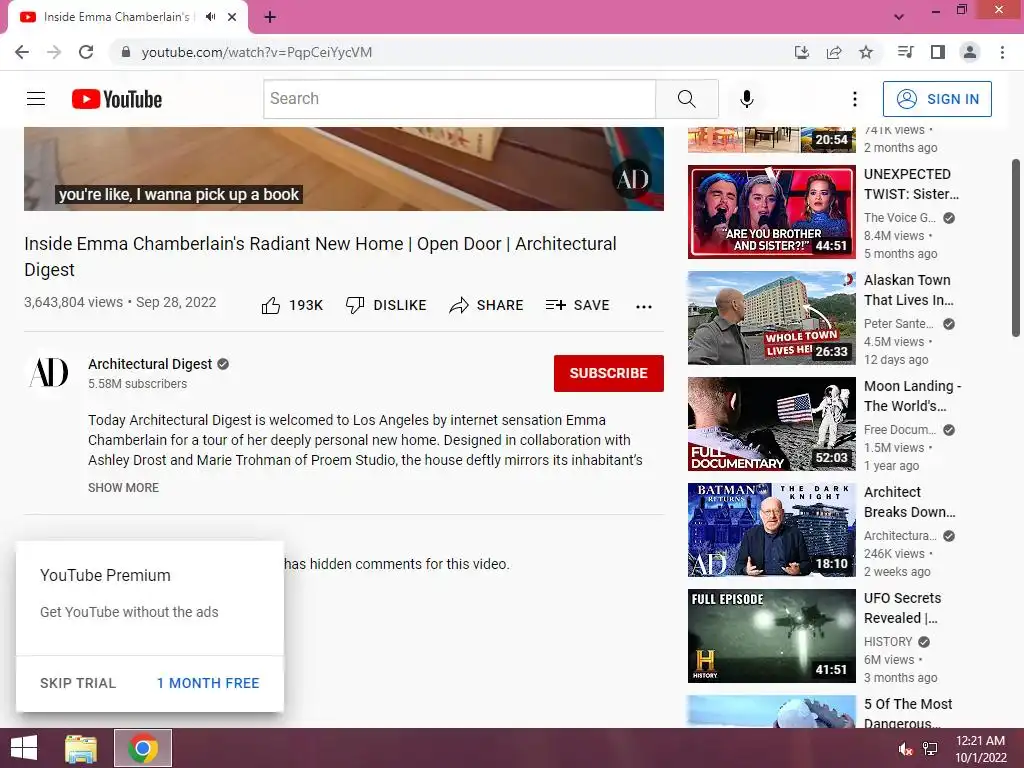
Task: Install app icon in address bar
Action: pos(801,52)
